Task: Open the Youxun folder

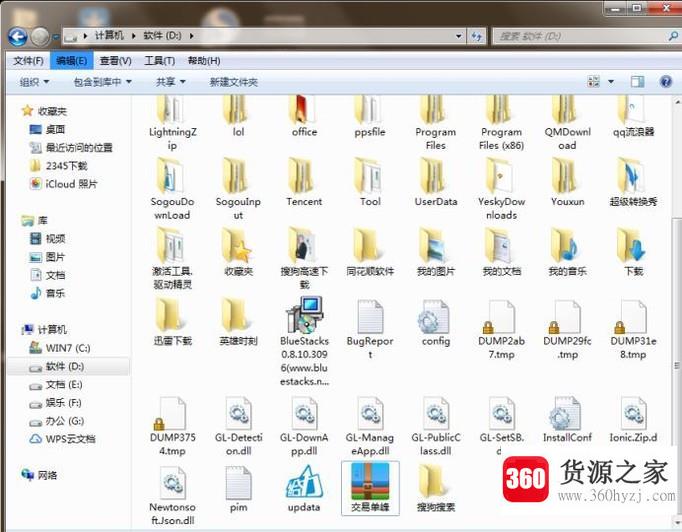Action: click(567, 183)
